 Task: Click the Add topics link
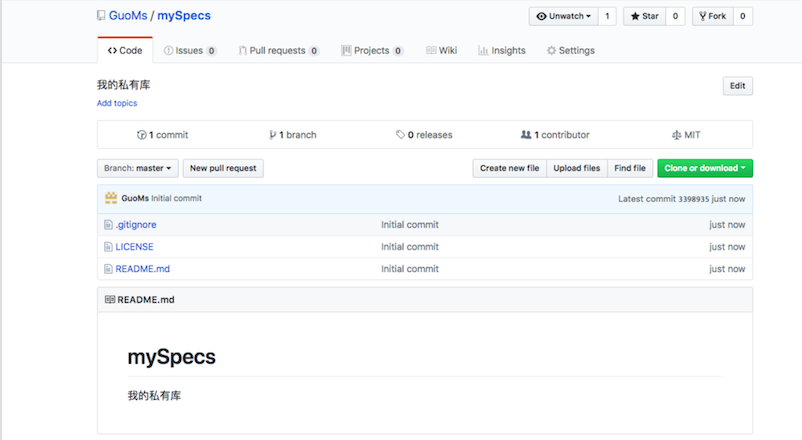(x=117, y=103)
